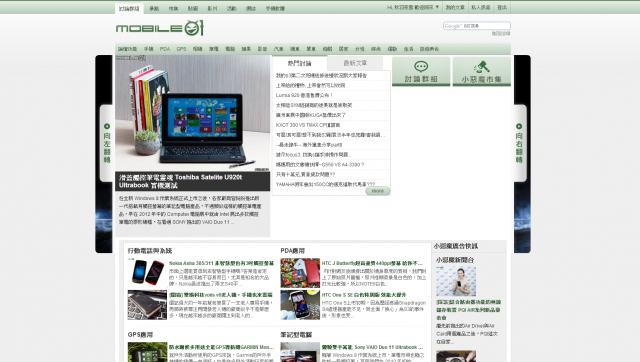Open 機車 category in green nav bar

coord(295,49)
